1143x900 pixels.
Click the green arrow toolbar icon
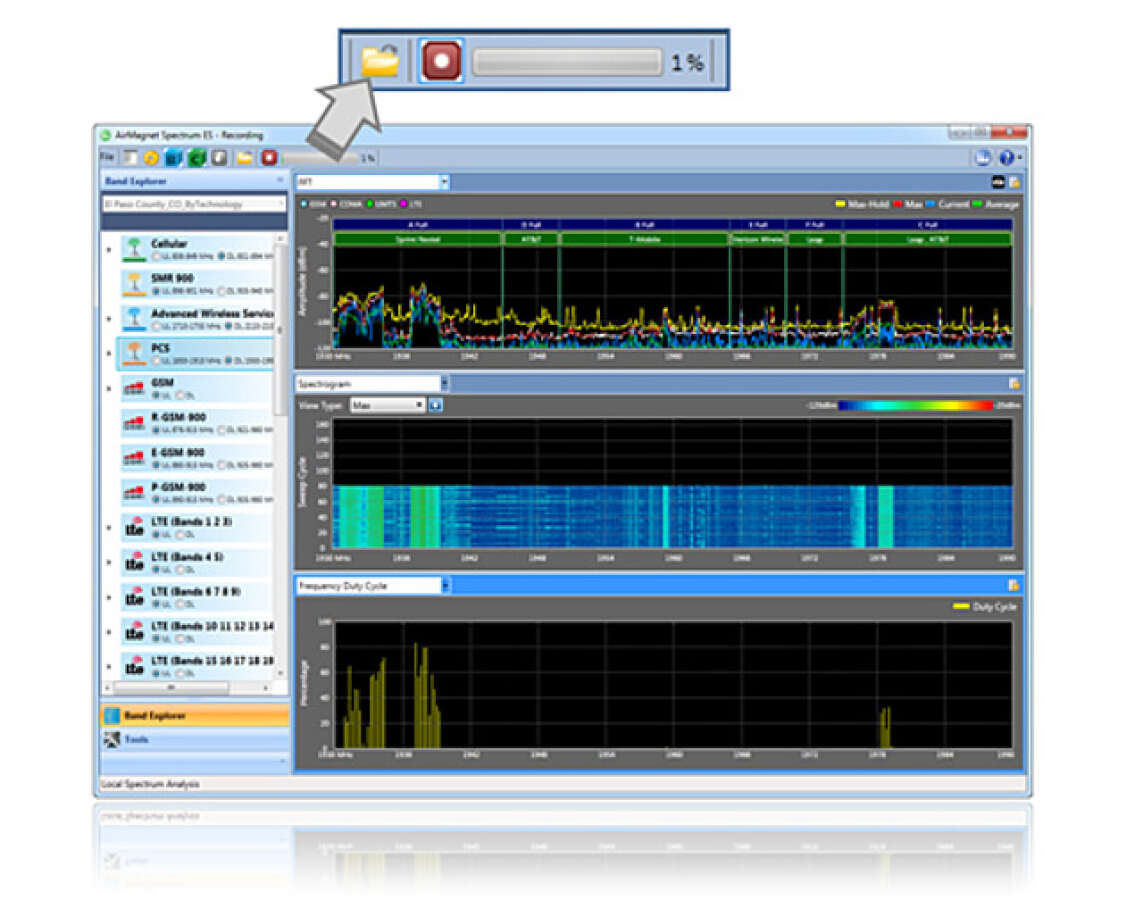(x=197, y=157)
